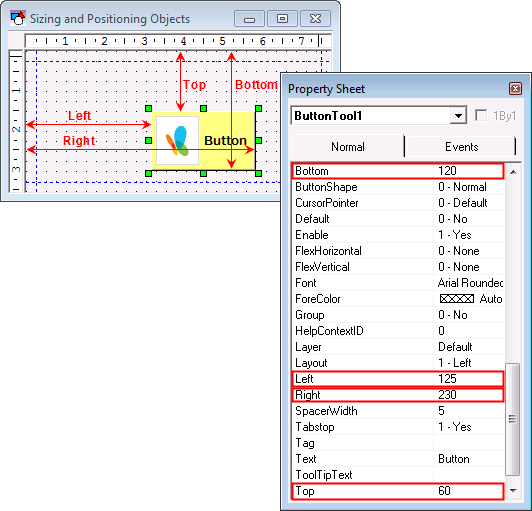
Task: Click the butterfly image on the button
Action: click(177, 140)
